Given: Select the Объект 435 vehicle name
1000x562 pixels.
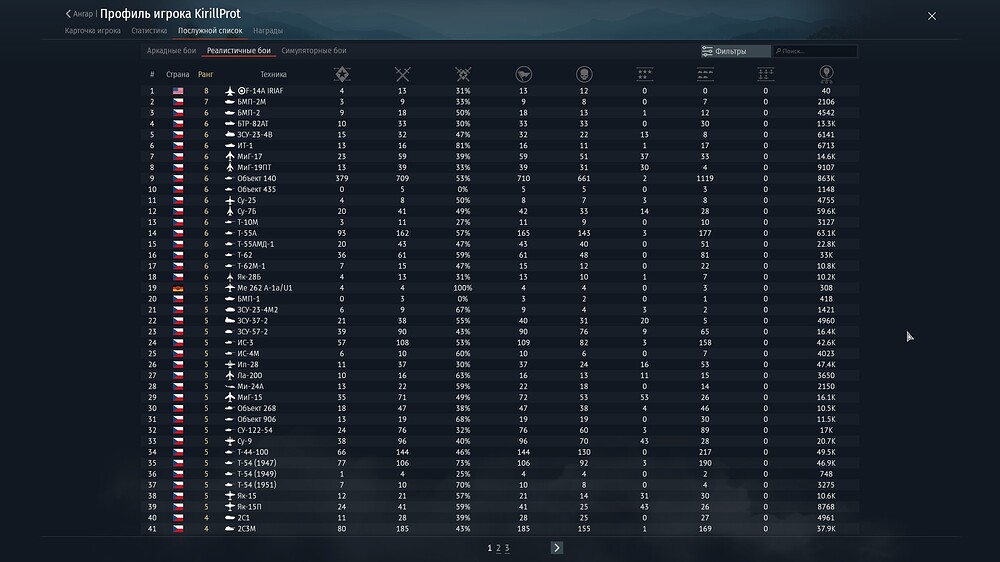Looking at the screenshot, I should click(256, 189).
